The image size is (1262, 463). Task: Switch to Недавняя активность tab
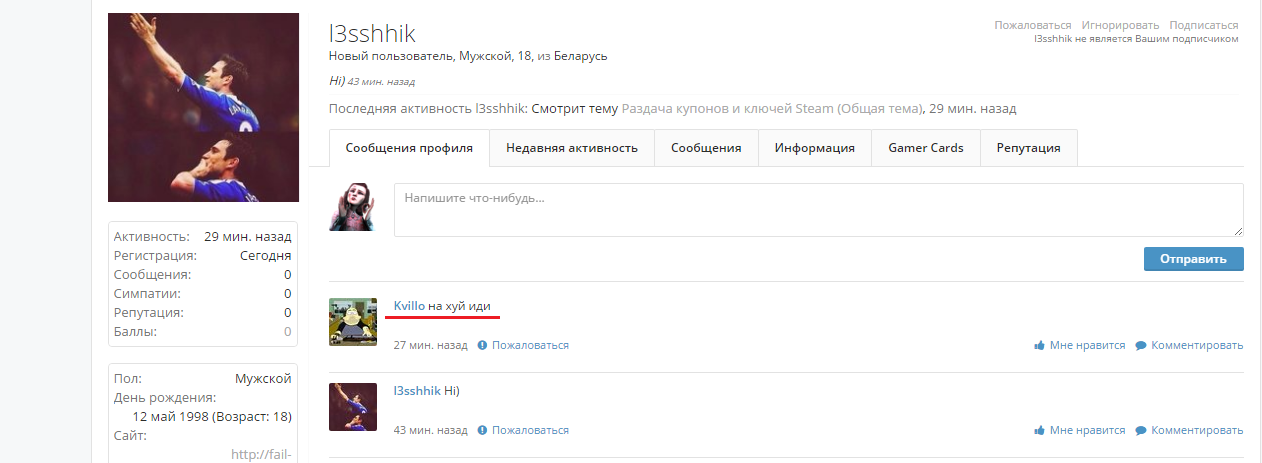click(x=572, y=147)
